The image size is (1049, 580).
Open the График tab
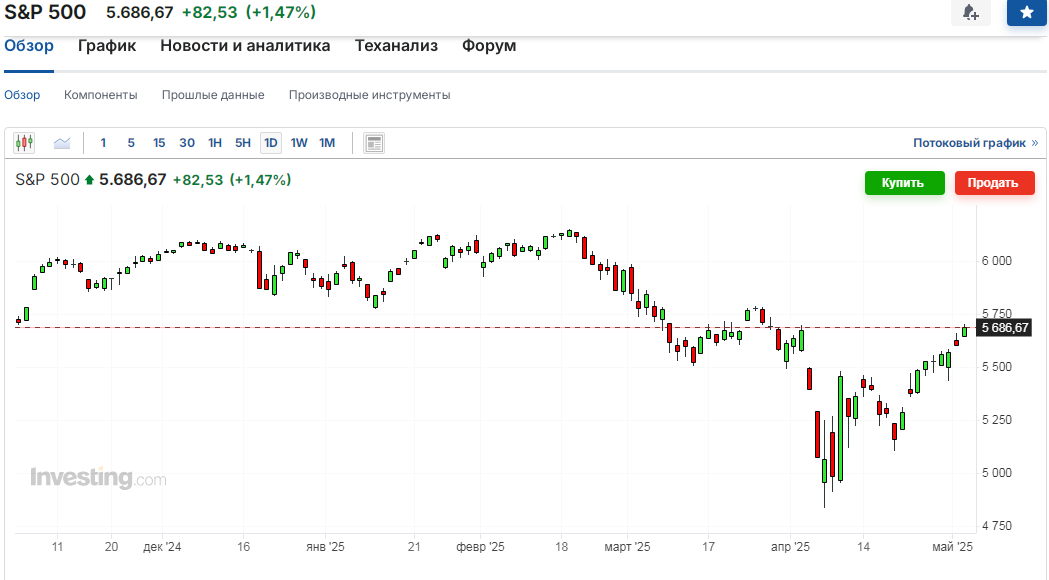107,45
